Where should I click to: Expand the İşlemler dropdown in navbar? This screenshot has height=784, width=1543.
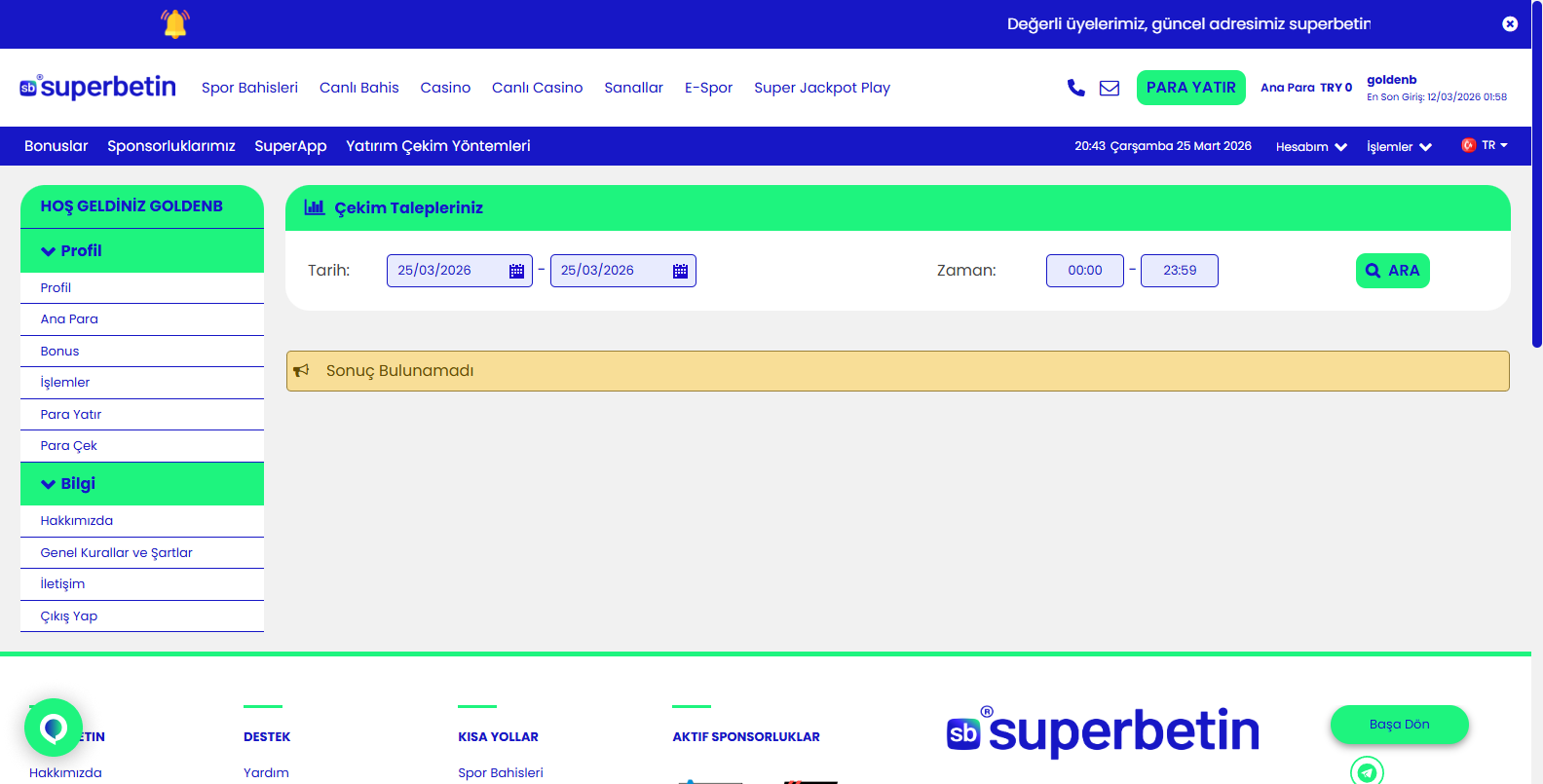tap(1399, 147)
